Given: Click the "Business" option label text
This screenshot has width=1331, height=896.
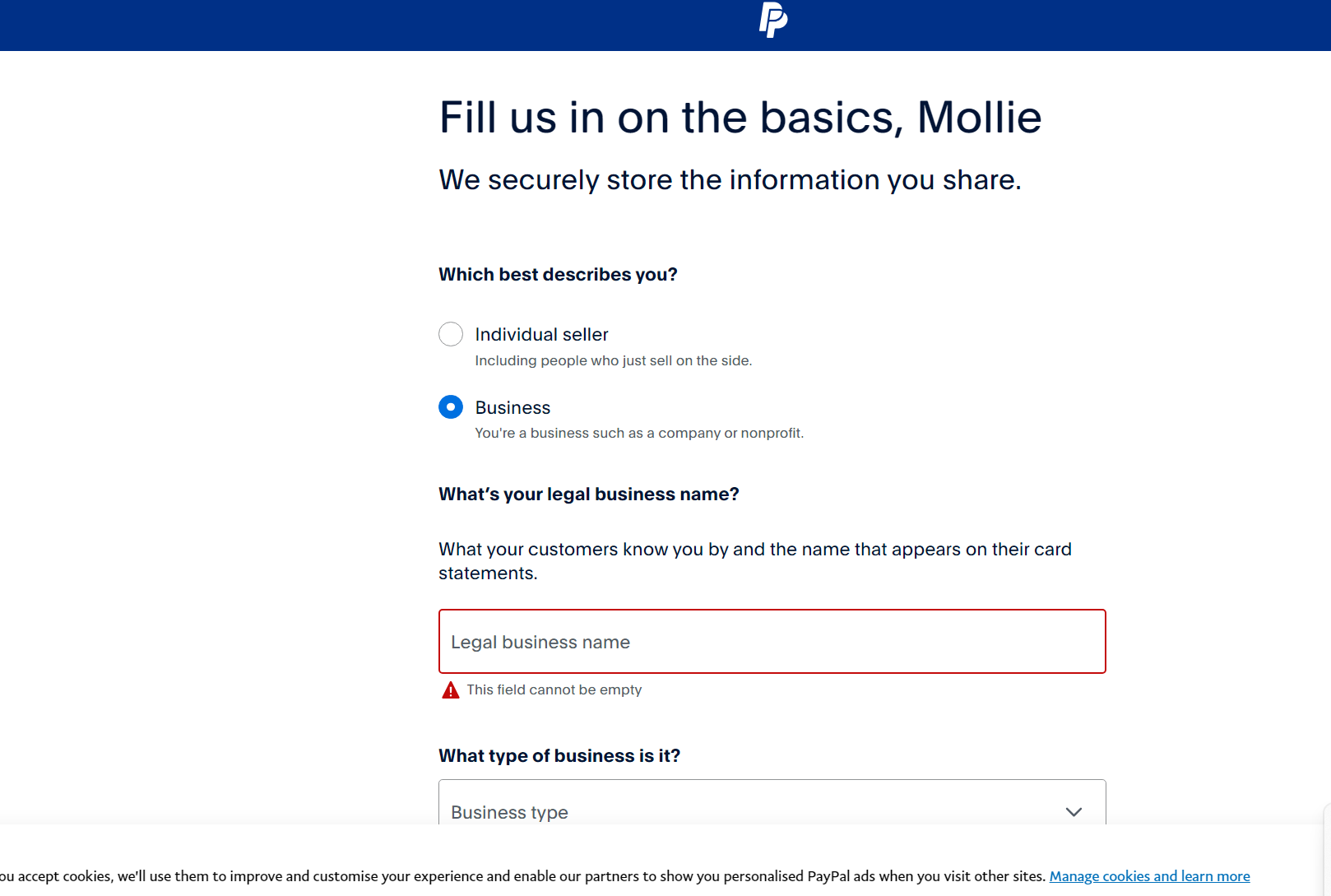Looking at the screenshot, I should pyautogui.click(x=512, y=408).
